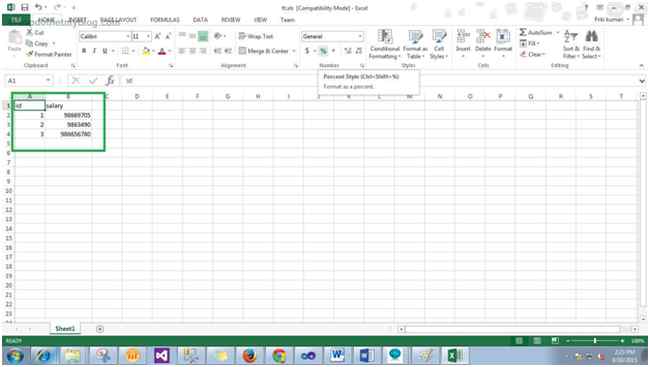Open the General number format dropdown

click(x=360, y=36)
